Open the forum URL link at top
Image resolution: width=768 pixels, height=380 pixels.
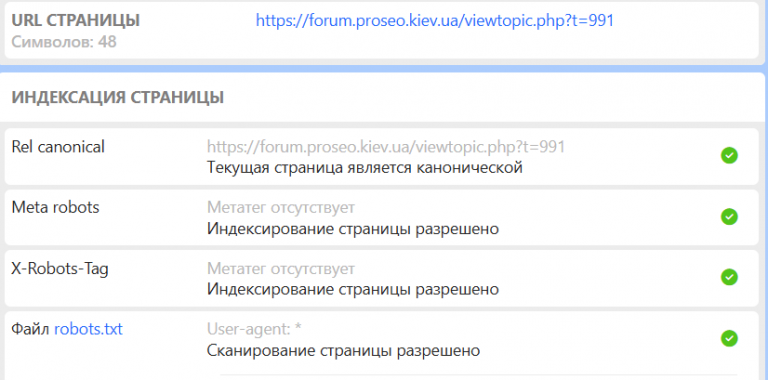(x=435, y=21)
